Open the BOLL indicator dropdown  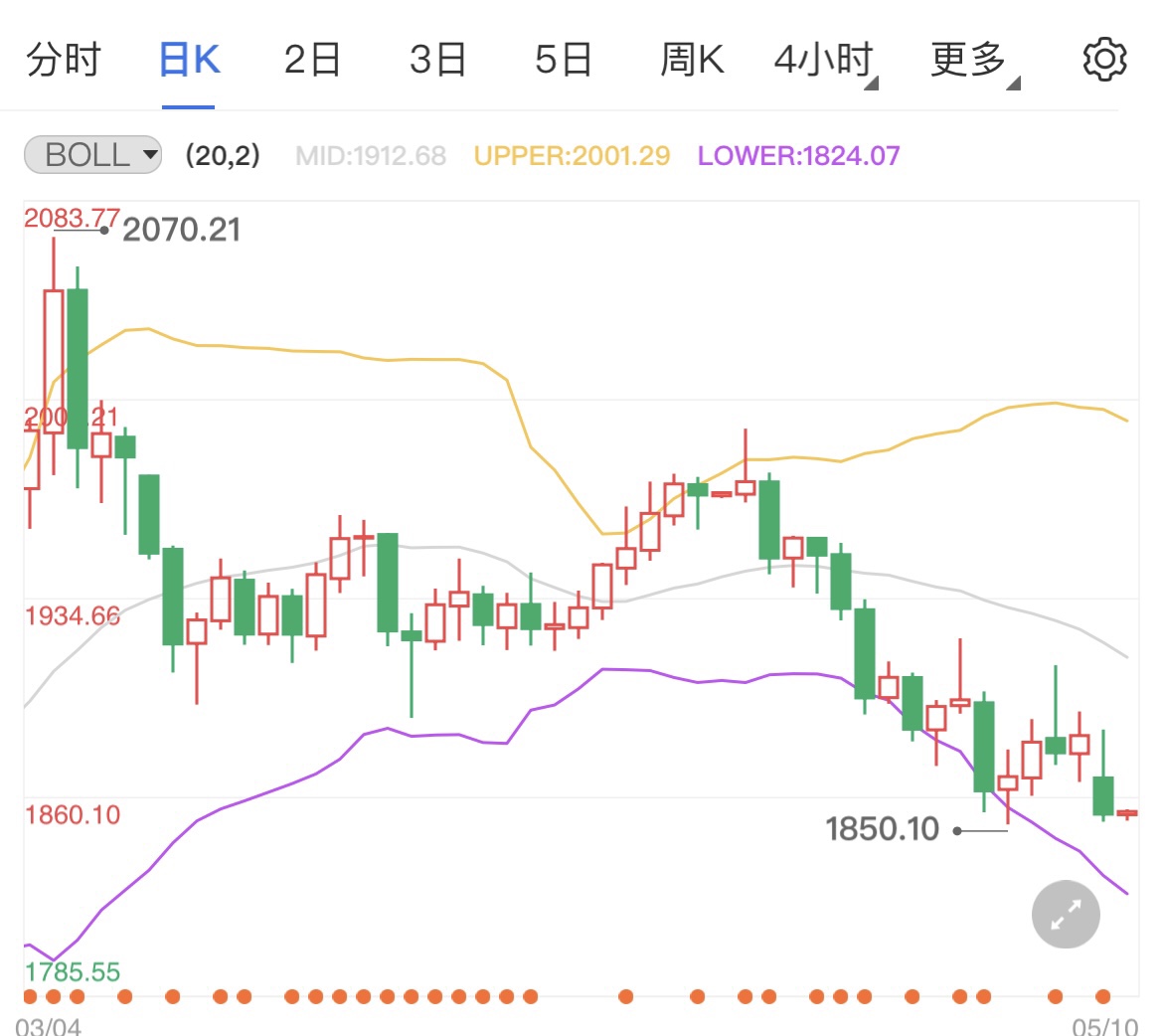tap(92, 155)
